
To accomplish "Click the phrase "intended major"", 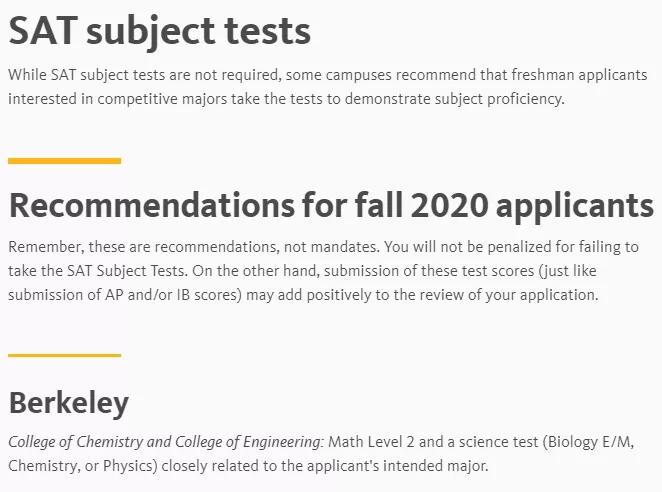I will pyautogui.click(x=445, y=466).
